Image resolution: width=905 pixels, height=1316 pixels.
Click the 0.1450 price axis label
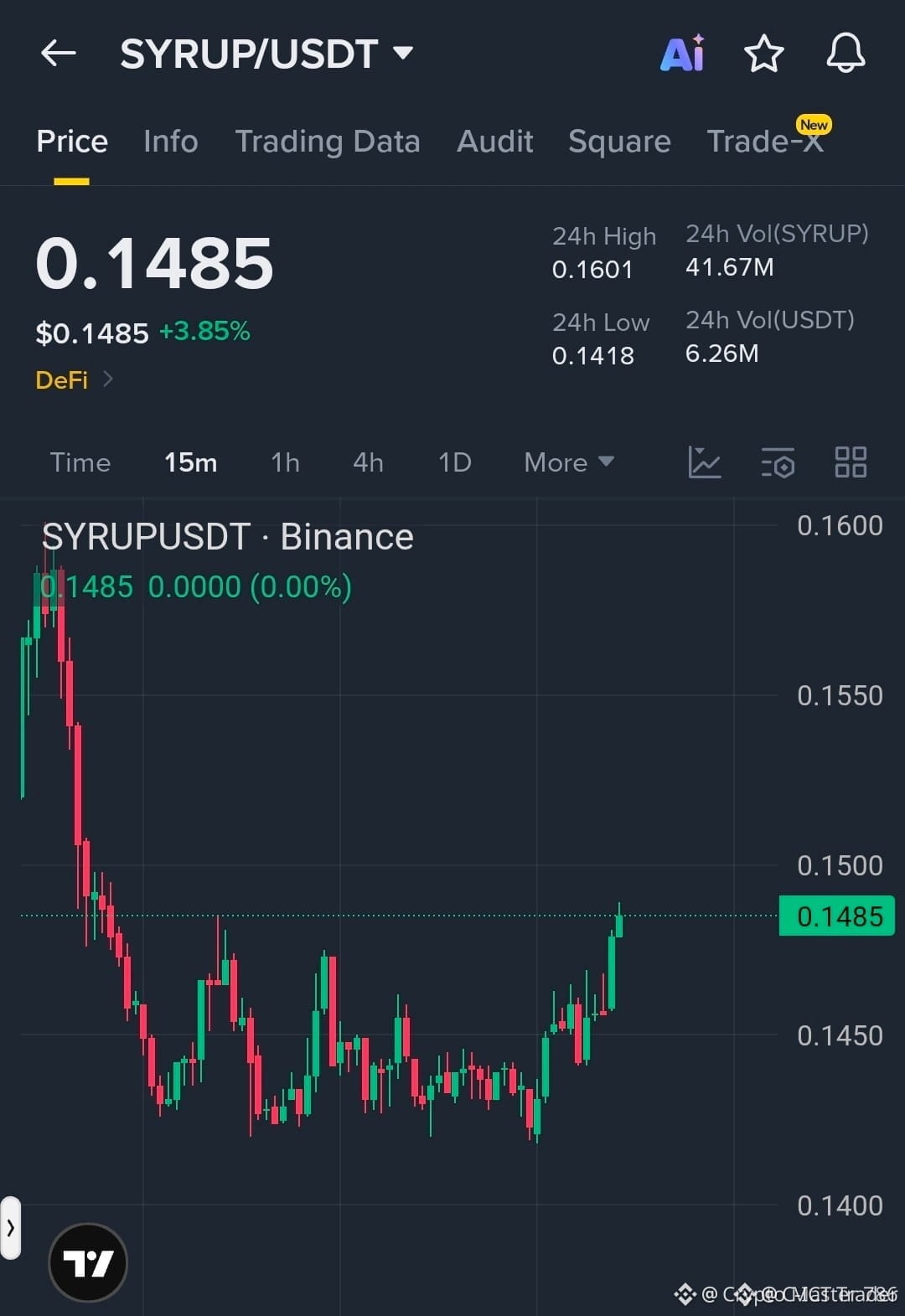tap(840, 1036)
